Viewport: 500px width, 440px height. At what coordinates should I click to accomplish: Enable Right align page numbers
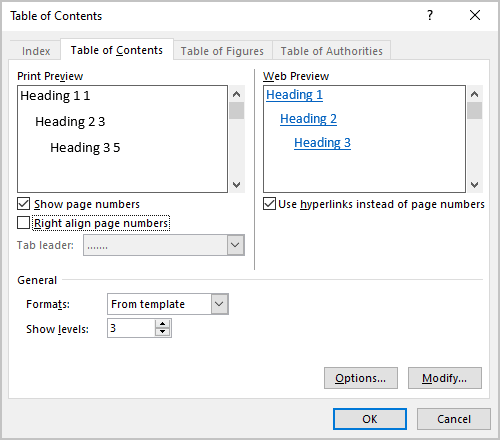click(x=24, y=223)
